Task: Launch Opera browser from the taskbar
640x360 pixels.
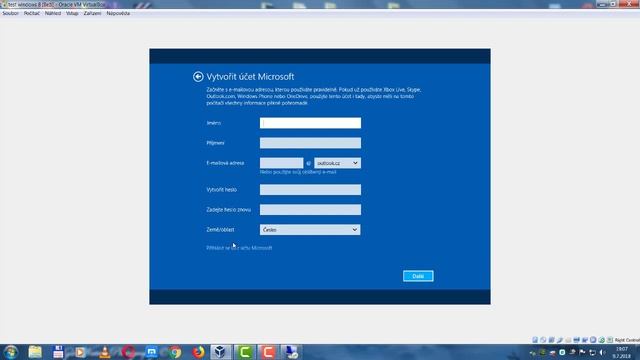Action: 129,352
